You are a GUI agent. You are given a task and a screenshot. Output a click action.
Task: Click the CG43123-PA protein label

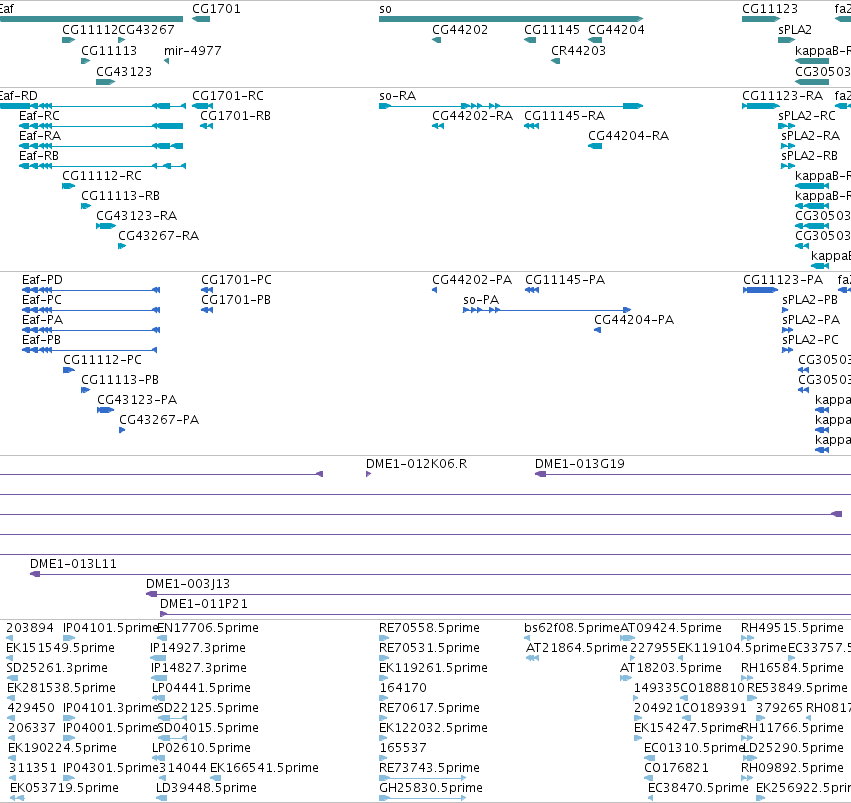tap(137, 400)
